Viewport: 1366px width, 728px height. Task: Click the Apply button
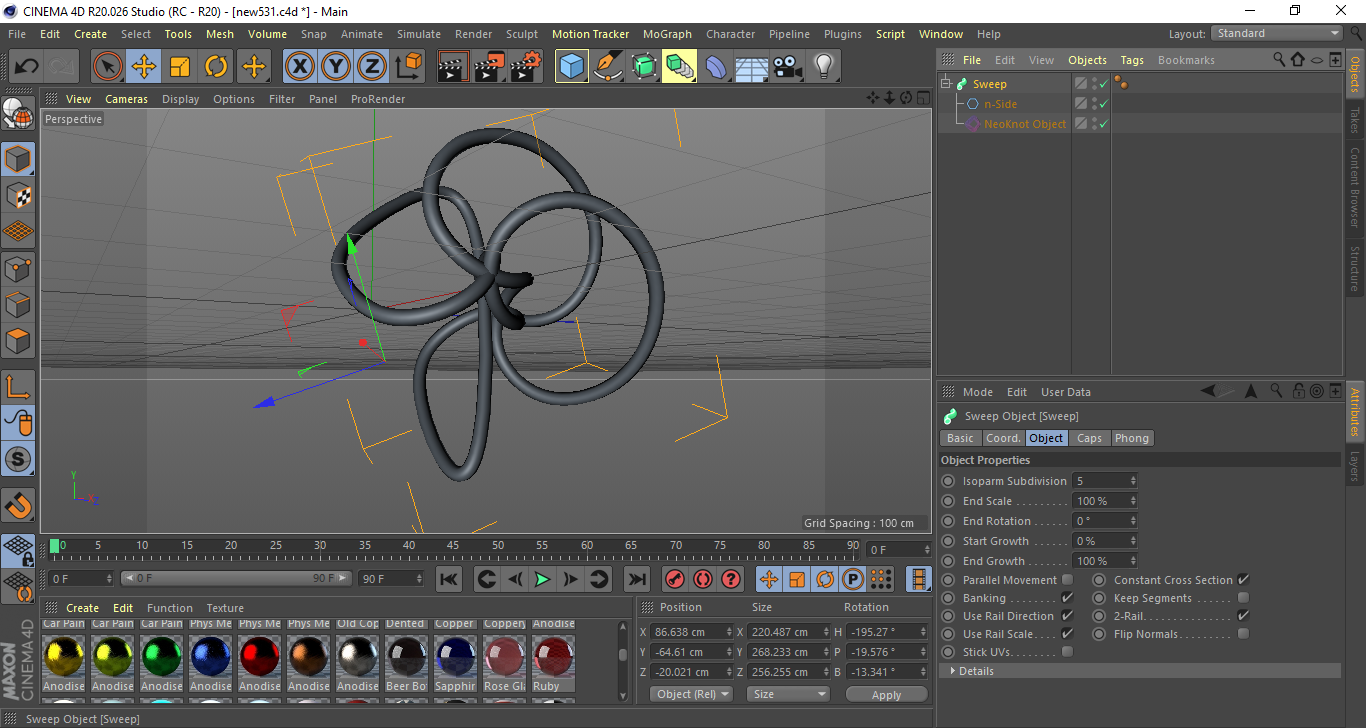tap(886, 694)
